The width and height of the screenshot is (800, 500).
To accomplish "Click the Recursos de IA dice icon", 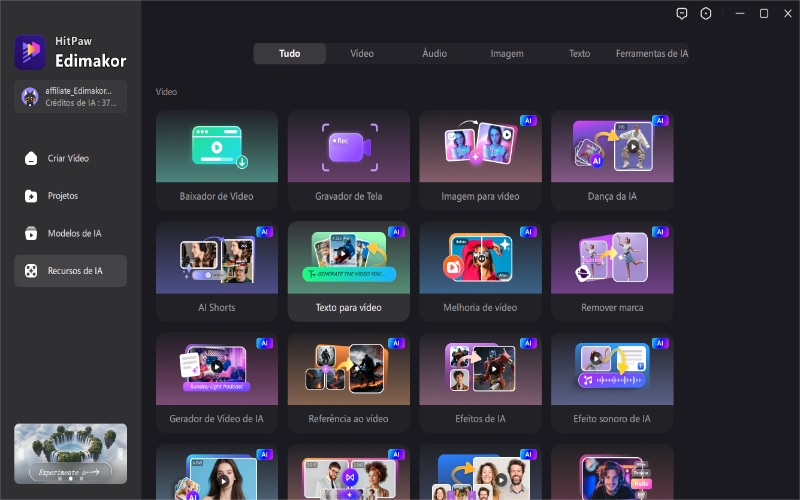I will (31, 271).
